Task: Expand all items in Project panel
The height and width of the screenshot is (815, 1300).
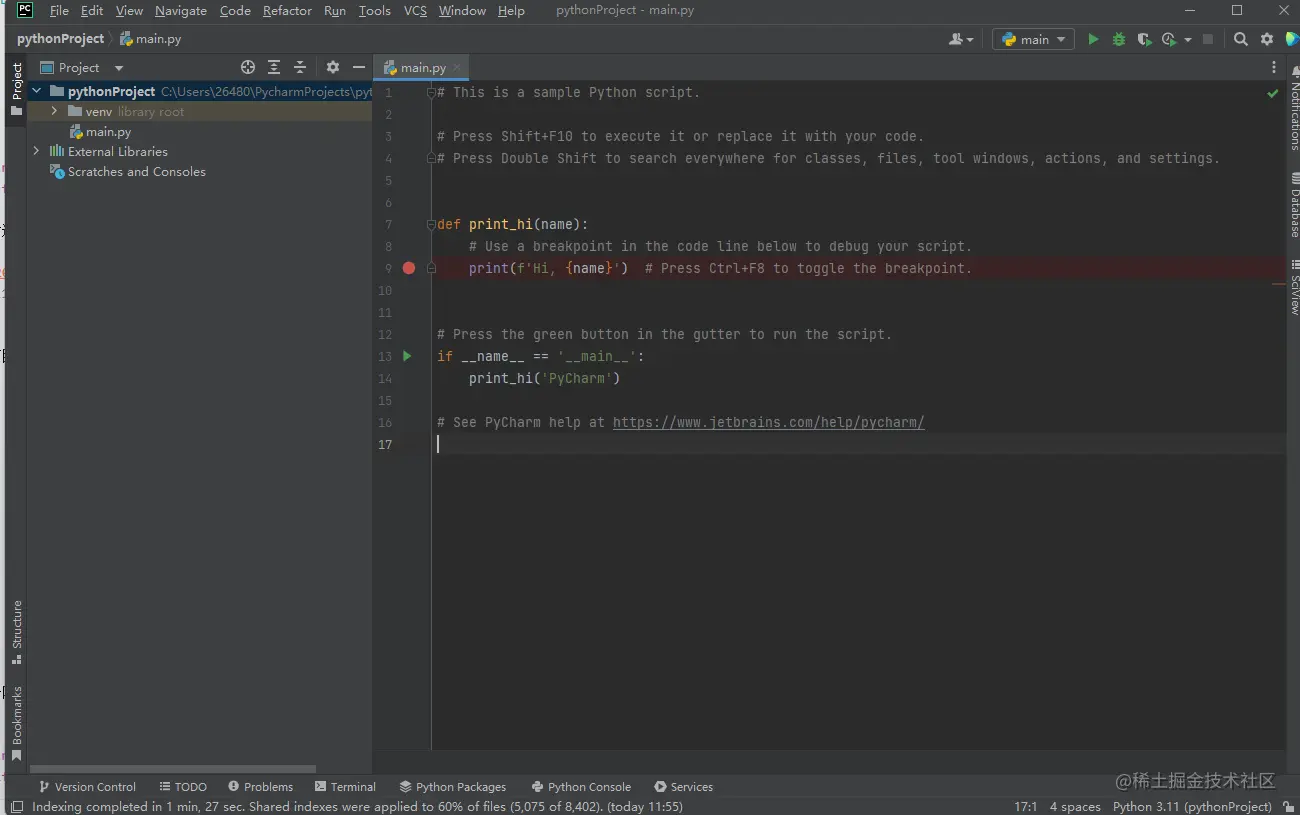Action: 274,68
